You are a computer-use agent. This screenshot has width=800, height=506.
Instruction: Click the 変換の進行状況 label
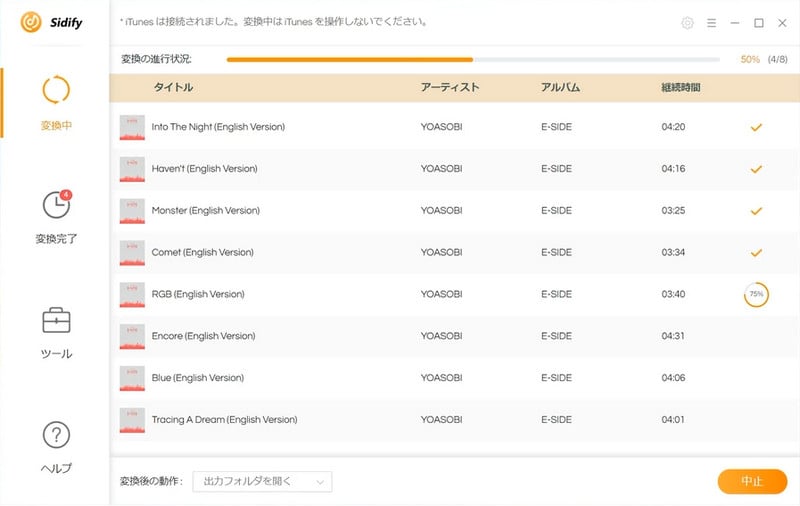pyautogui.click(x=156, y=60)
